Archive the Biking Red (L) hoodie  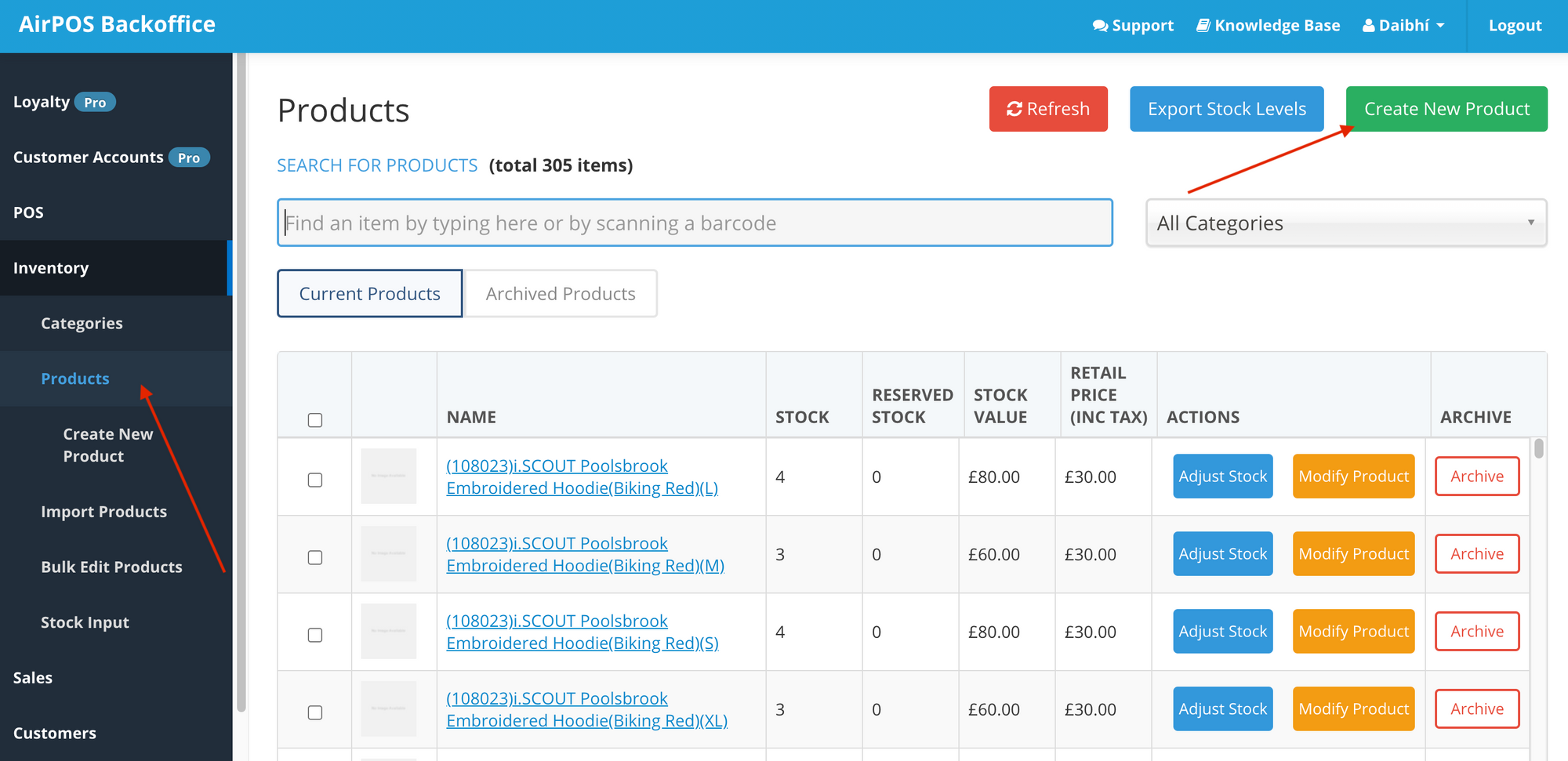click(1477, 477)
